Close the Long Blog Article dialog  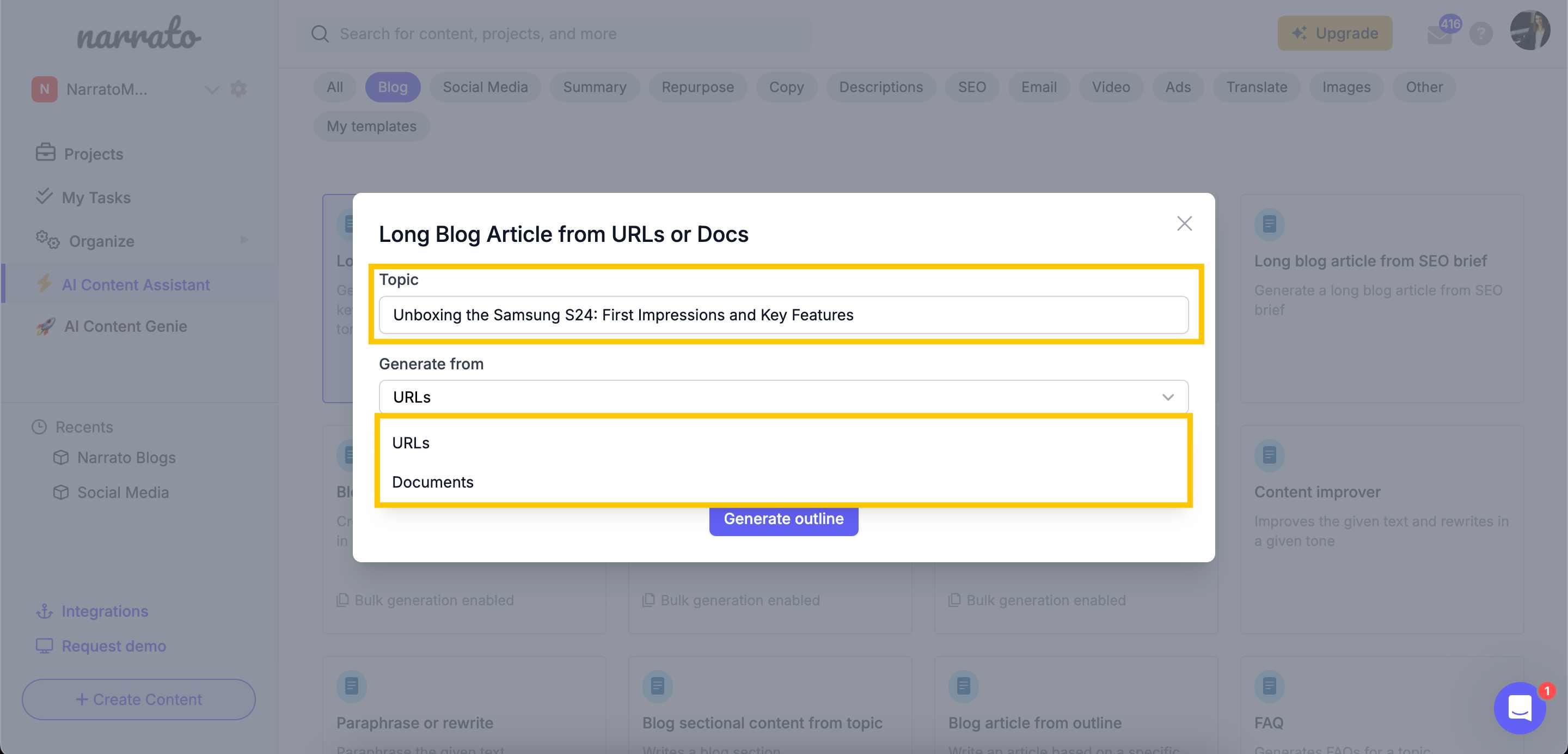click(x=1184, y=223)
